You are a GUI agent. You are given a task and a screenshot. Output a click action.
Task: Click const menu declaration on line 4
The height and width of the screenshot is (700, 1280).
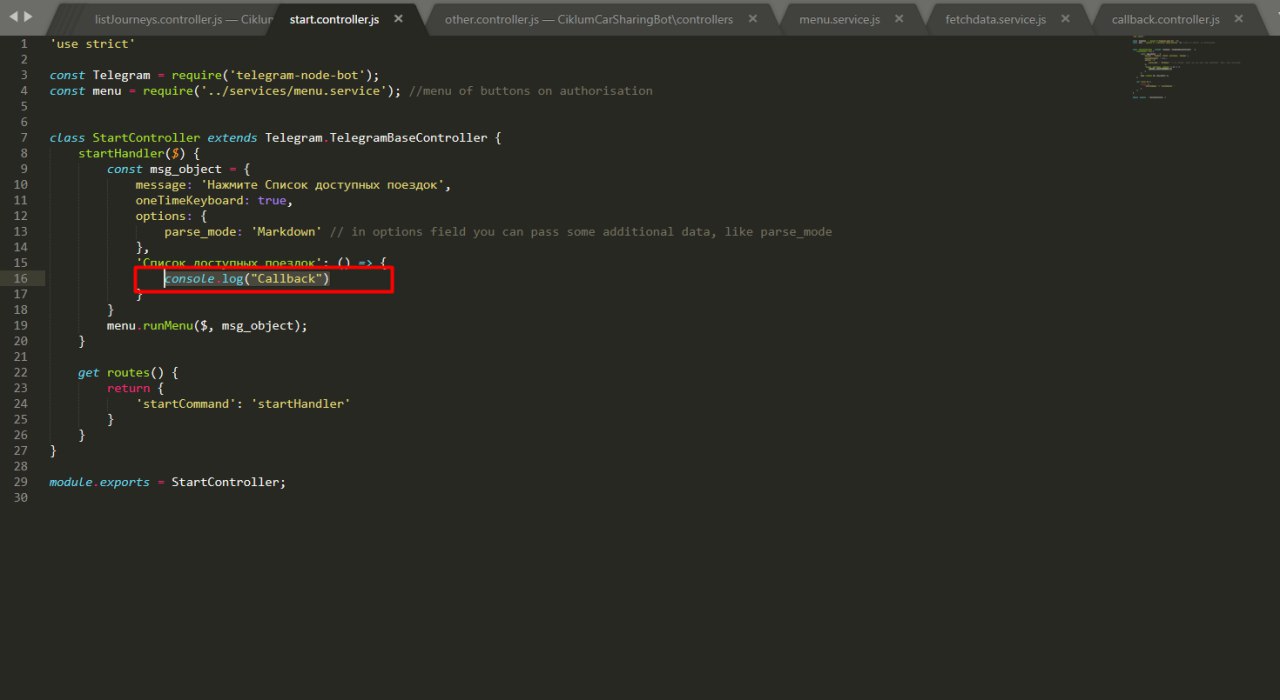[85, 91]
